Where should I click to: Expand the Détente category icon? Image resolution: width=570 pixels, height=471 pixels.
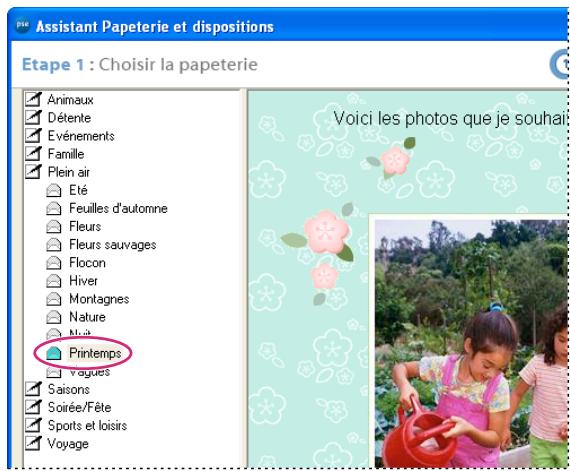click(33, 117)
